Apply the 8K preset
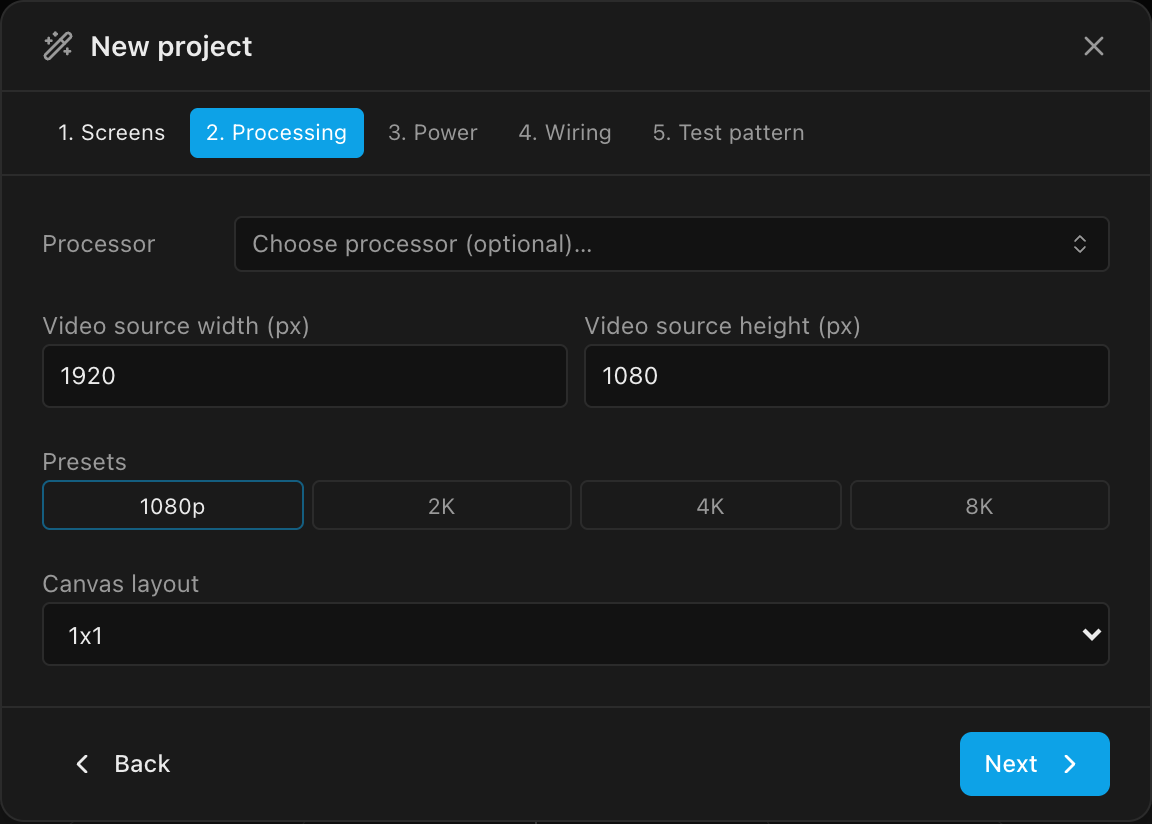The width and height of the screenshot is (1152, 824). 979,505
